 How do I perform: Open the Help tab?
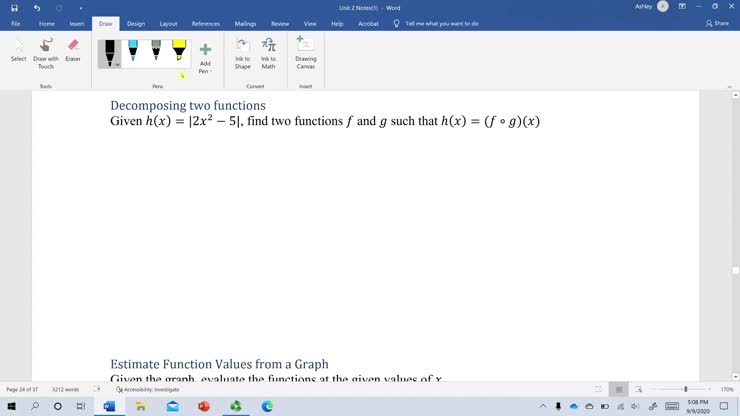(x=337, y=24)
